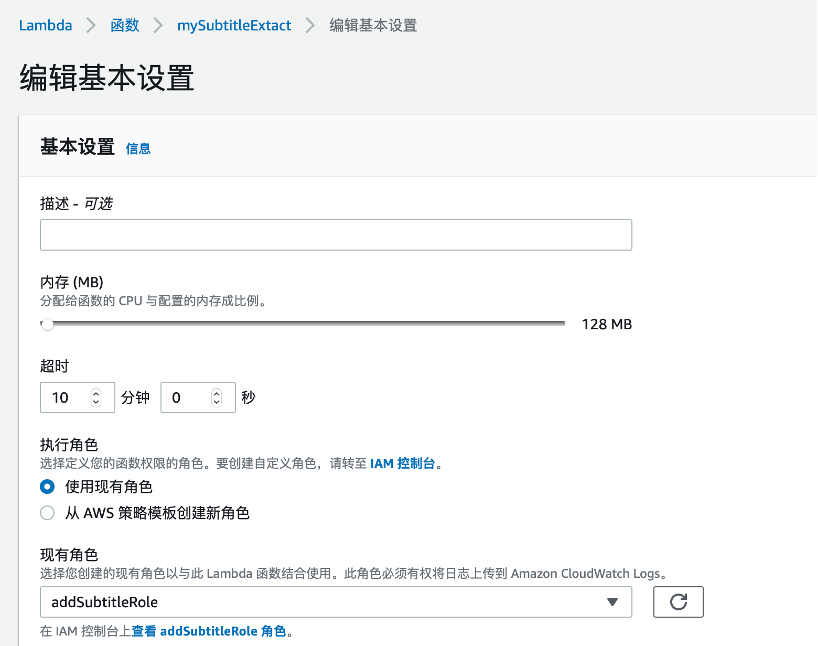Click the memory slider track
The height and width of the screenshot is (646, 818).
point(303,324)
